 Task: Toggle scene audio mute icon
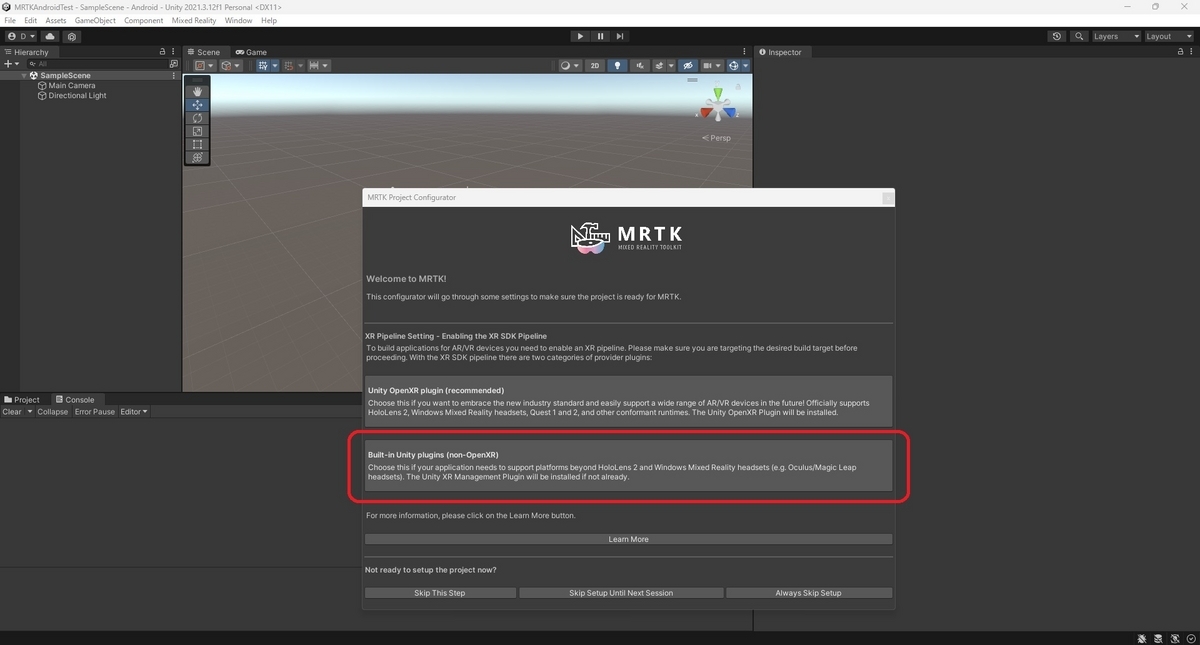(639, 65)
